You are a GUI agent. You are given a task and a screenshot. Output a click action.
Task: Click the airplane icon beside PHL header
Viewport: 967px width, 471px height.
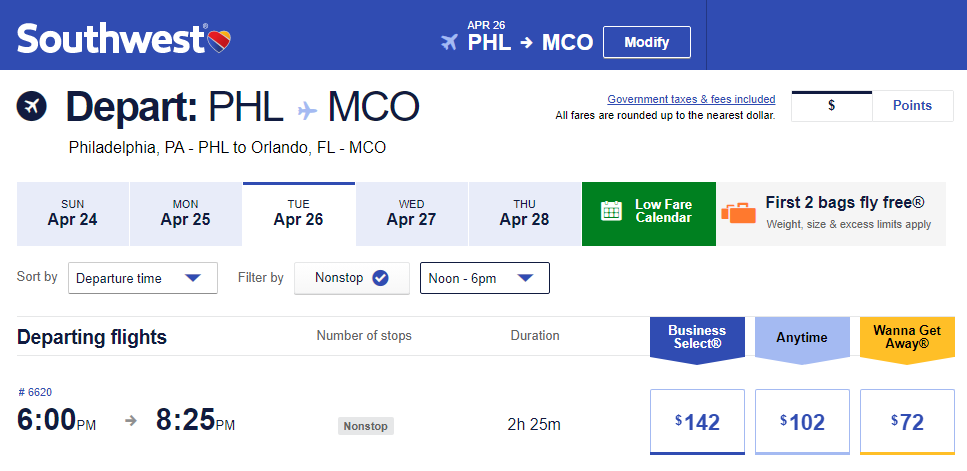(x=450, y=43)
